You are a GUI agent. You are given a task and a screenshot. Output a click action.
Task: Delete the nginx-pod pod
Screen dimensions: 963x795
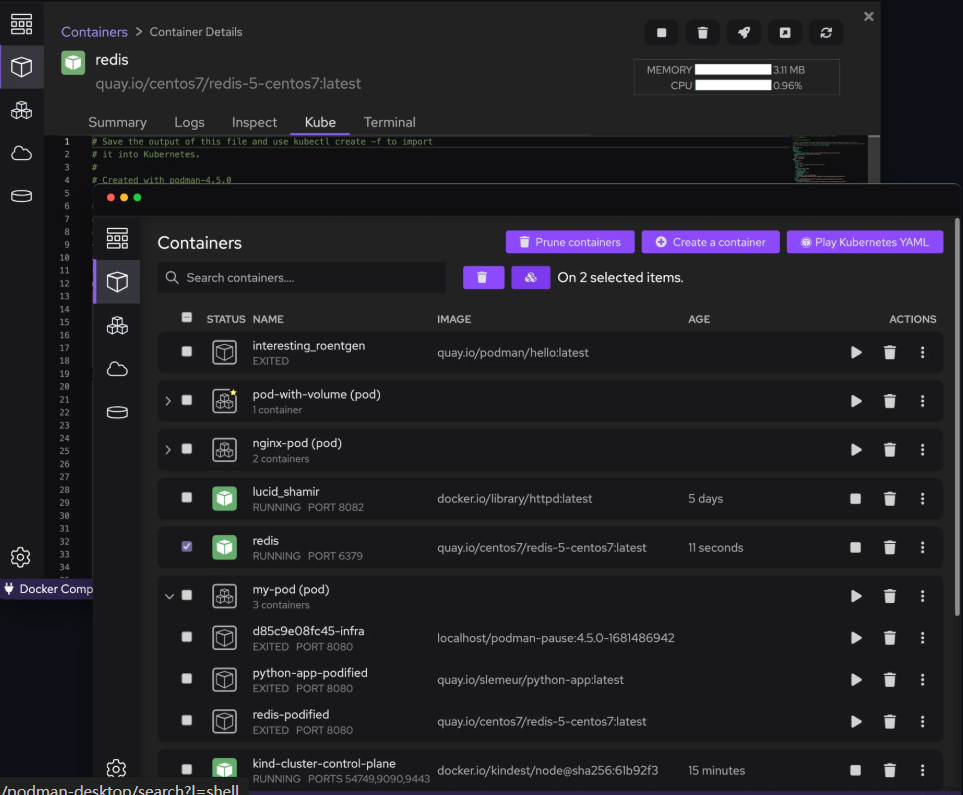point(889,450)
